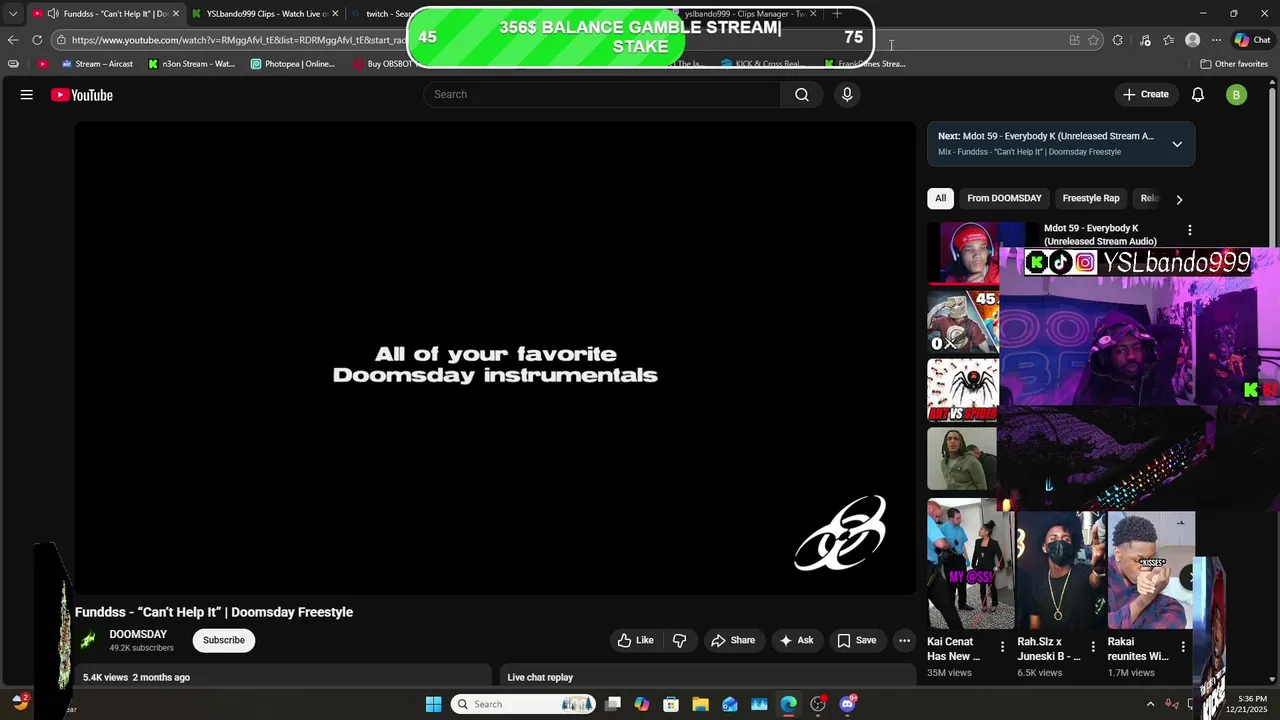Open the DOOMSDAY channel avatar
The height and width of the screenshot is (720, 1280).
89,640
